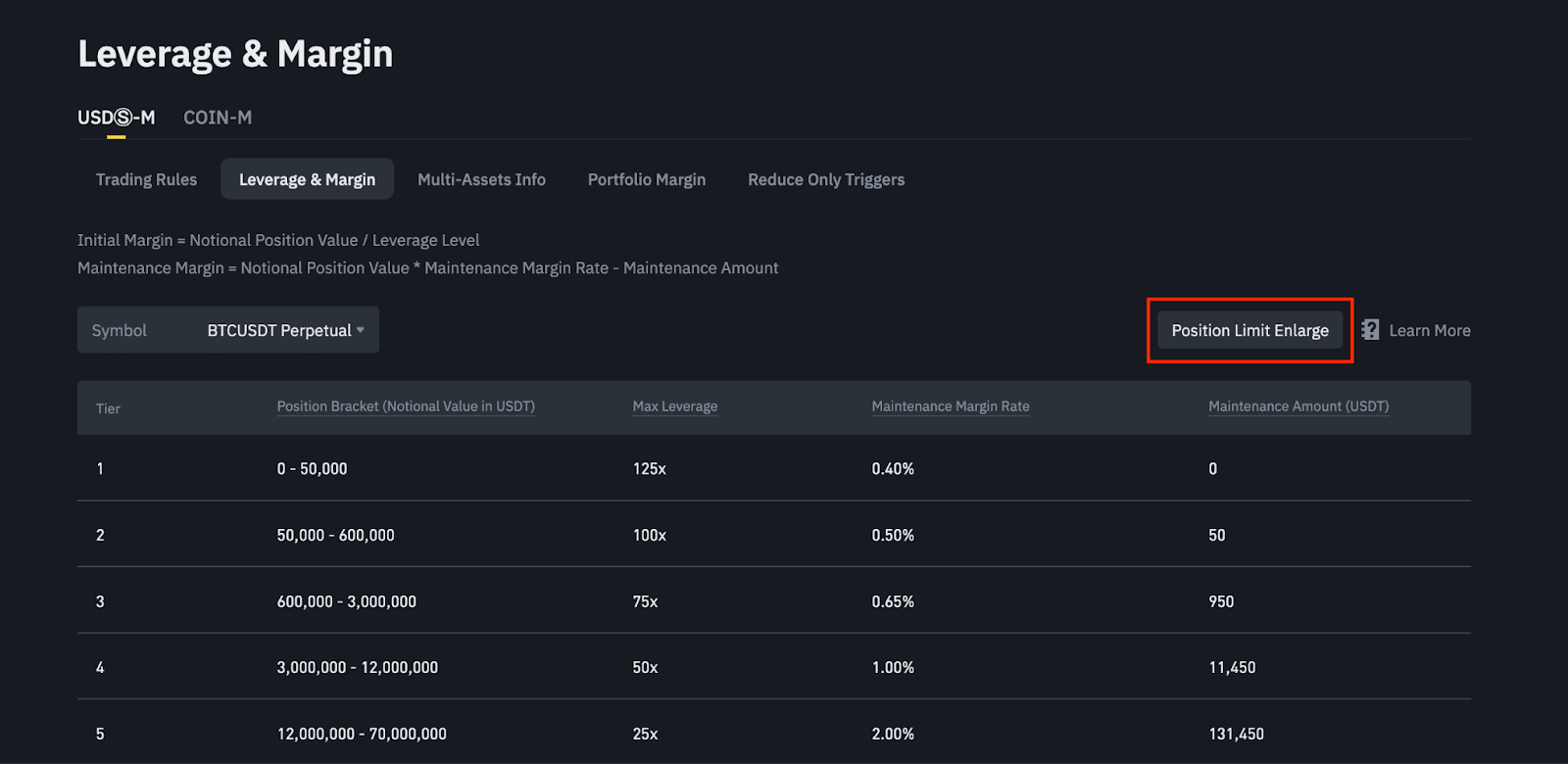This screenshot has height=764, width=1568.
Task: Click the Learn More book icon
Action: [x=1370, y=330]
